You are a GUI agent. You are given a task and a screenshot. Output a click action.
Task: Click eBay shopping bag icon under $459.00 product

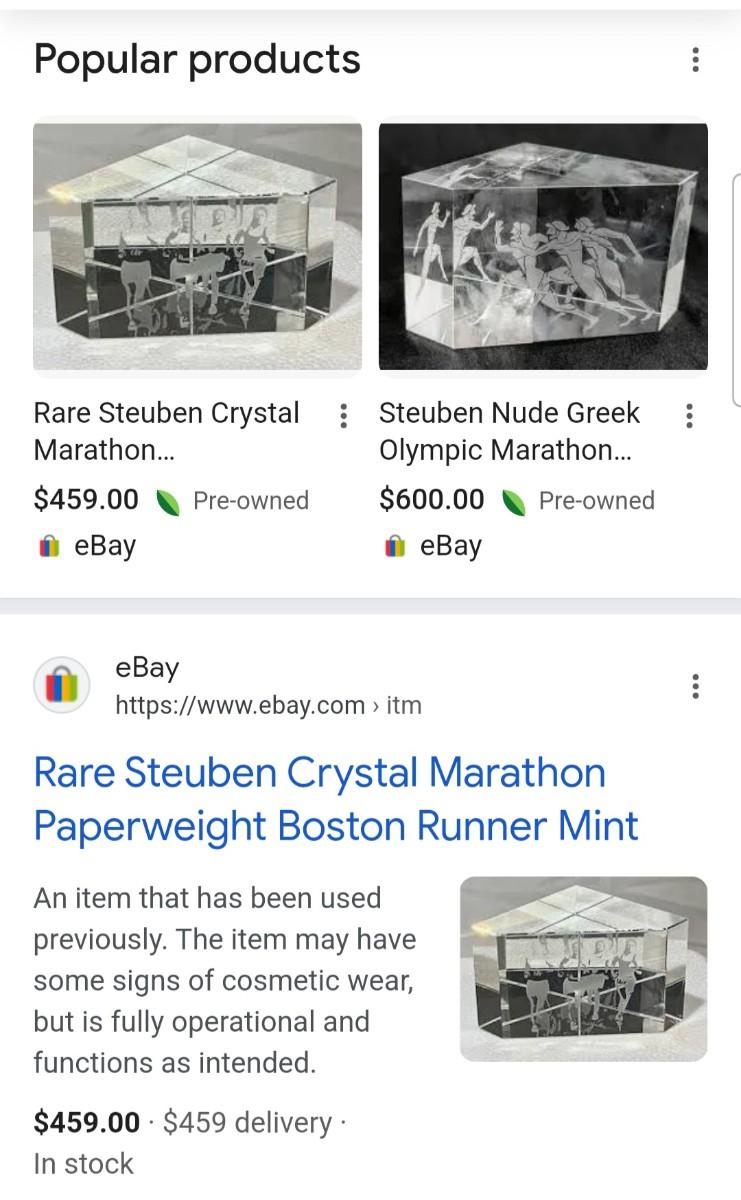coord(47,546)
